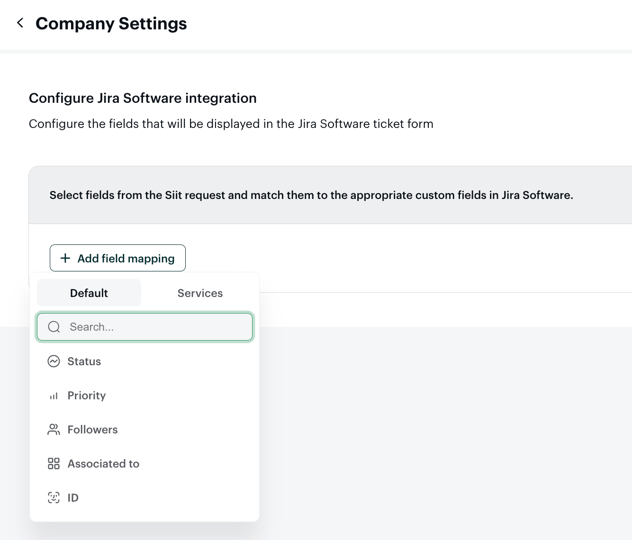Screen dimensions: 632x540
Task: Click the Followers people icon
Action: pyautogui.click(x=54, y=430)
